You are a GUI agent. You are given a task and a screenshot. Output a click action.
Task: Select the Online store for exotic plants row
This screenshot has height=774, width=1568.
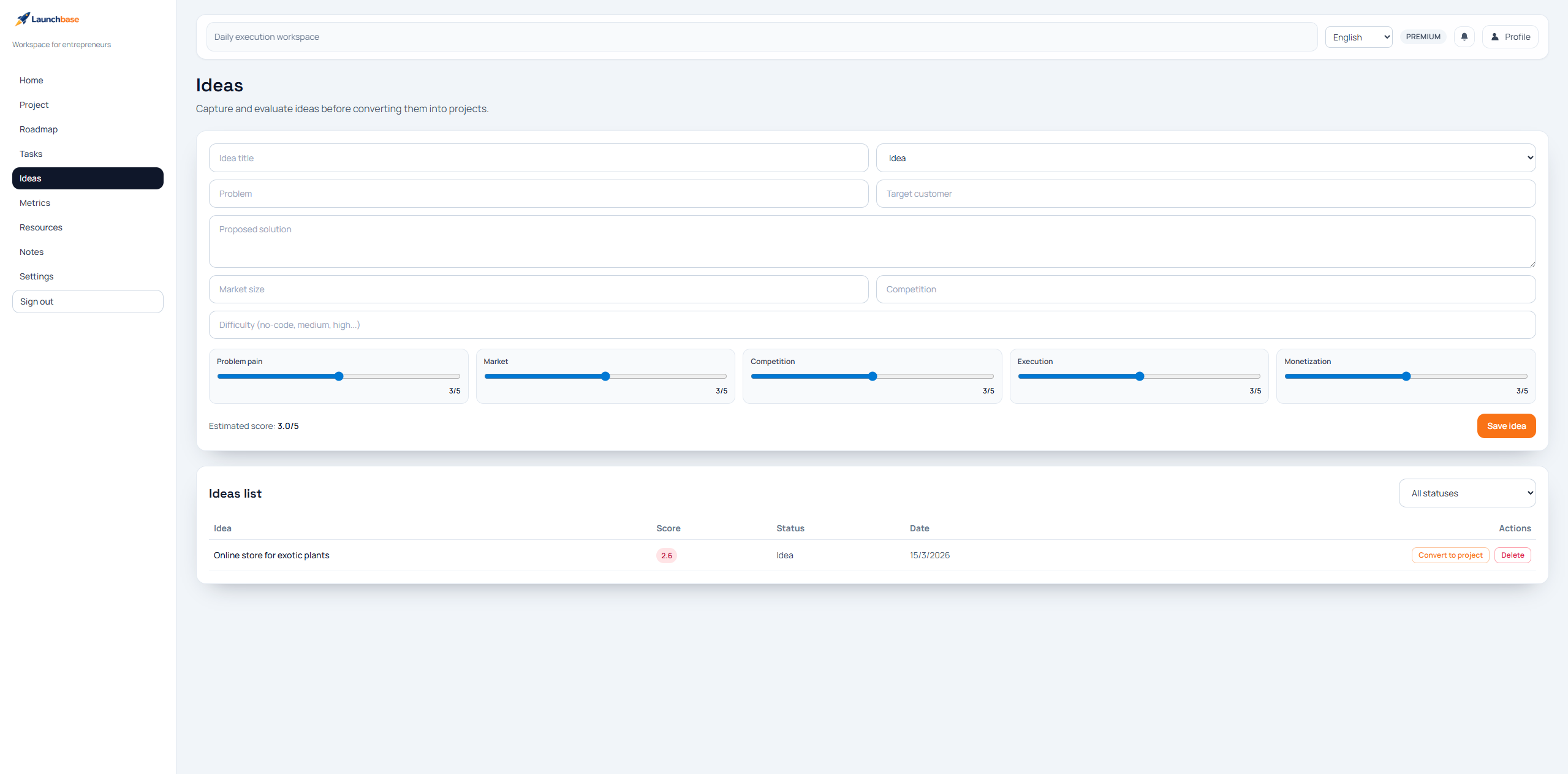point(271,555)
